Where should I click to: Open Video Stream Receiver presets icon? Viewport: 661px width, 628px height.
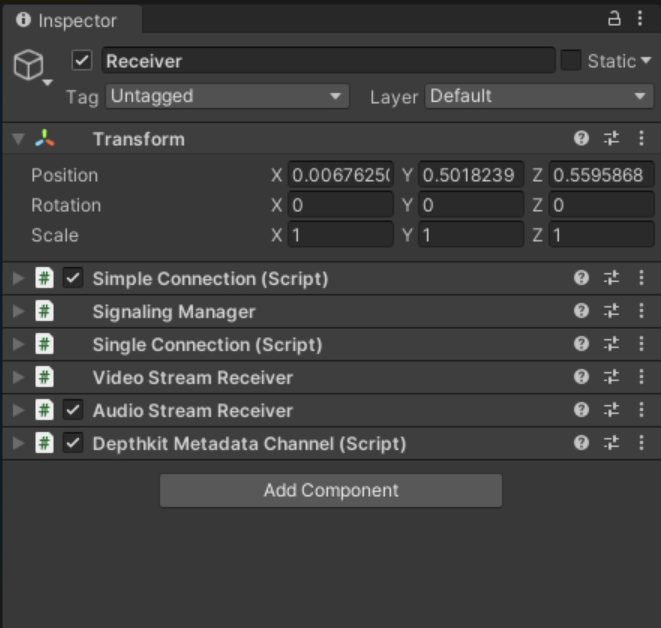click(611, 377)
